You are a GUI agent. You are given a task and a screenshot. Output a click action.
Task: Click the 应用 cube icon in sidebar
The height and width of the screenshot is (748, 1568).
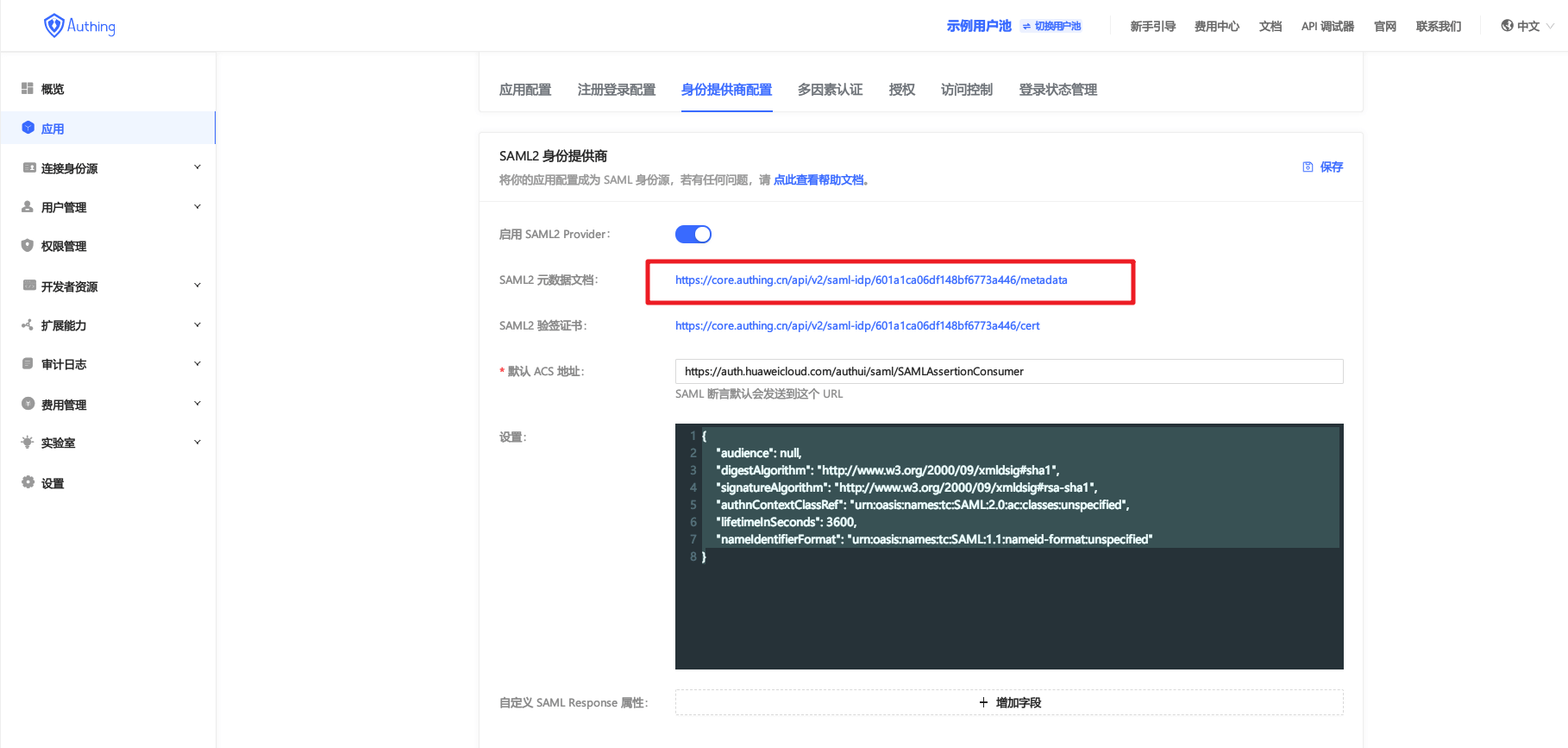coord(28,128)
